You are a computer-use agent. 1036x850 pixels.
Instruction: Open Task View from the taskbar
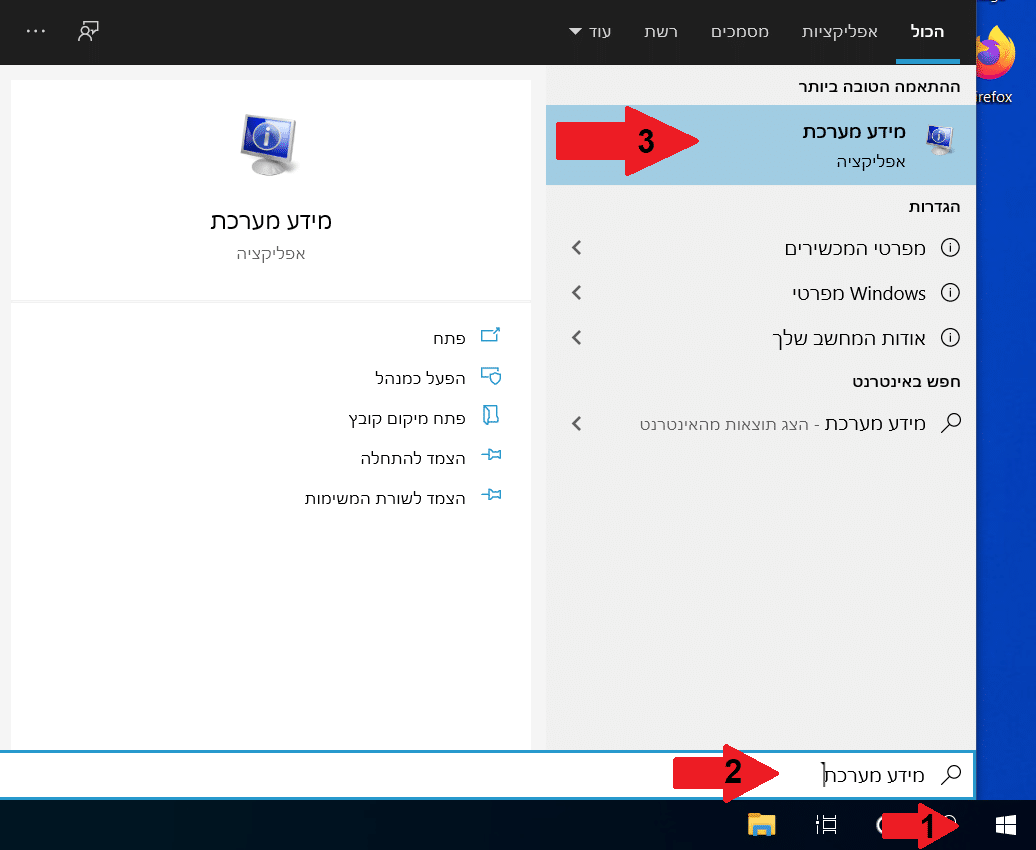click(826, 824)
